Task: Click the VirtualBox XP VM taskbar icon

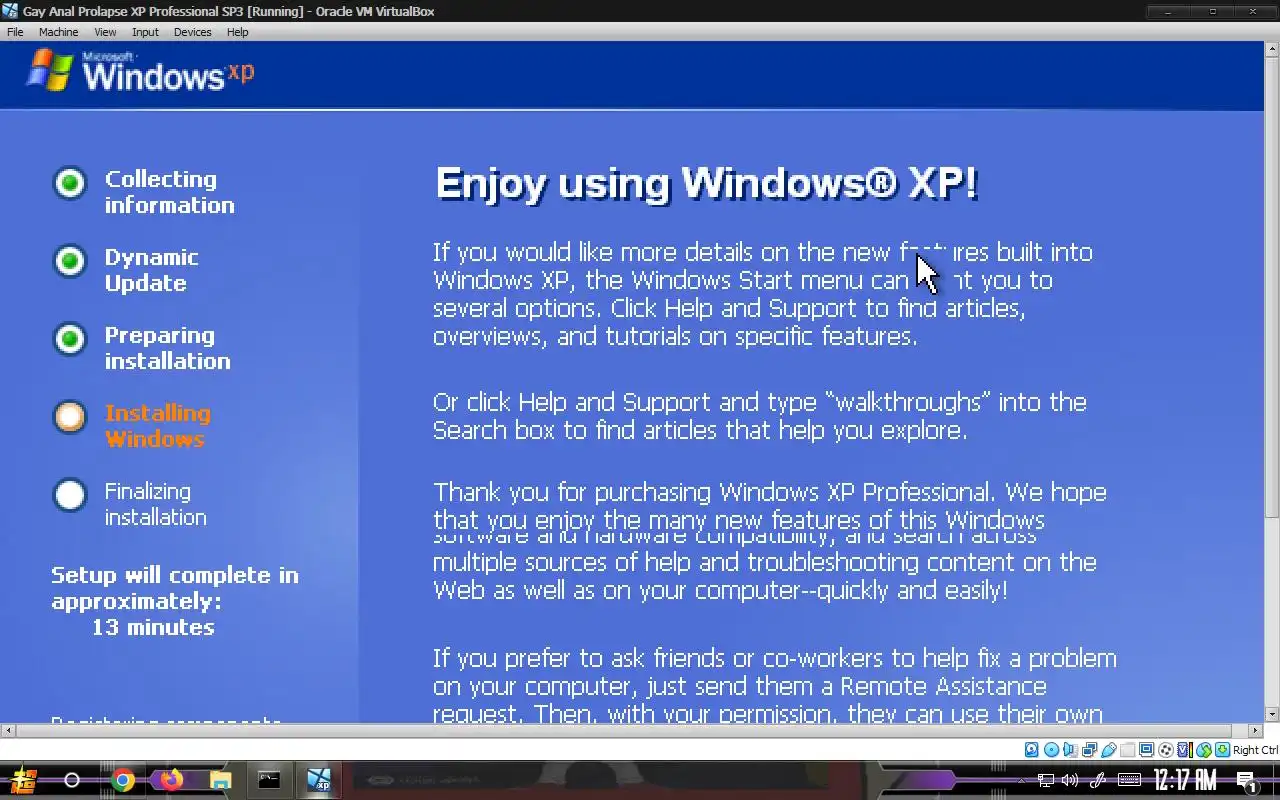Action: [318, 780]
